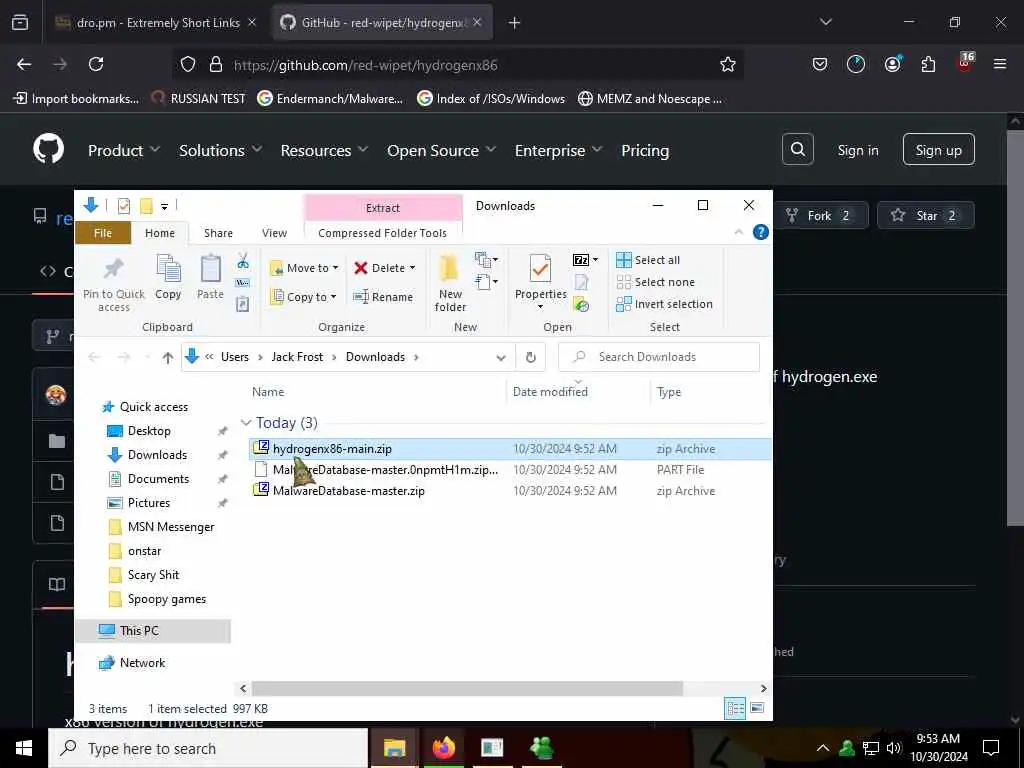Click Invert selection in ribbon
1024x768 pixels.
(x=664, y=304)
